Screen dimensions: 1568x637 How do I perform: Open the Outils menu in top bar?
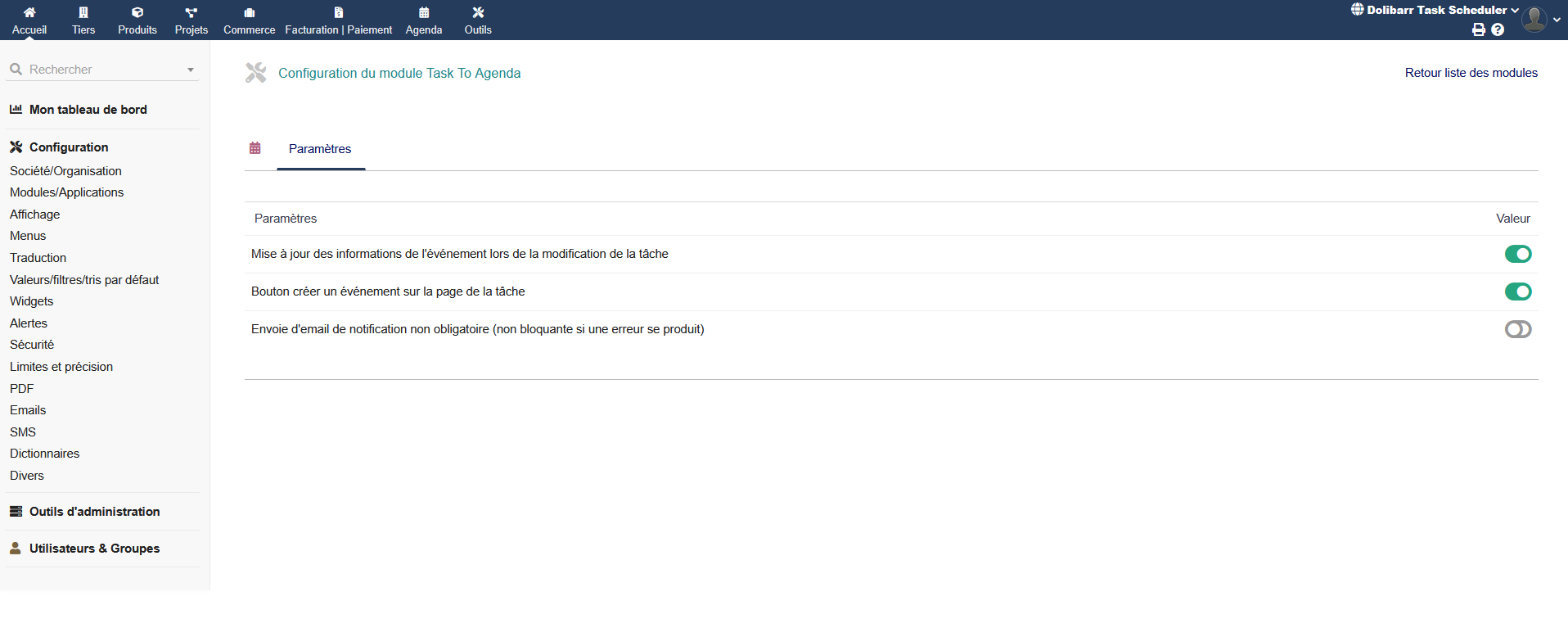[x=478, y=20]
